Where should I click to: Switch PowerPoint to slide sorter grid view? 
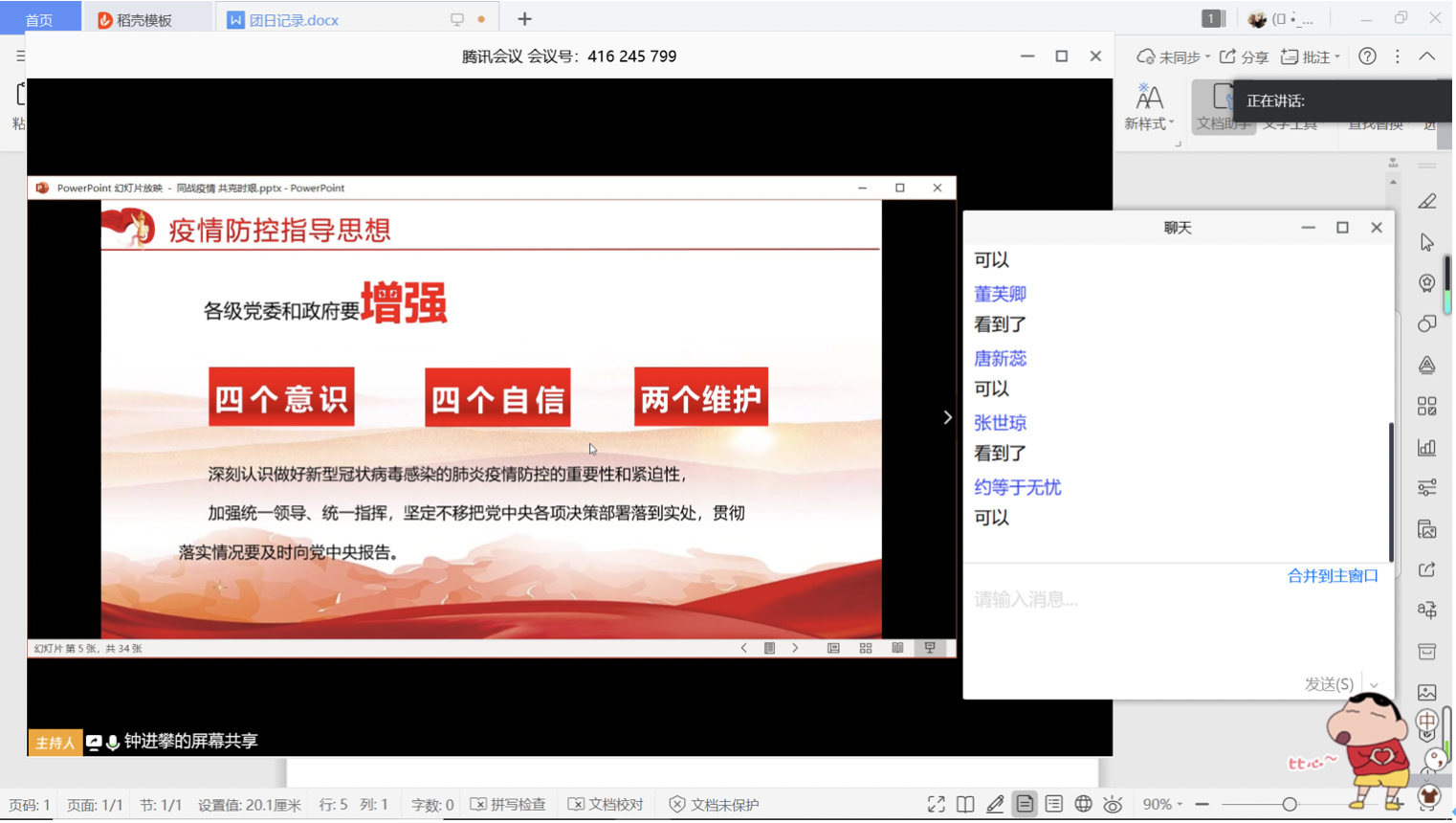pos(868,650)
